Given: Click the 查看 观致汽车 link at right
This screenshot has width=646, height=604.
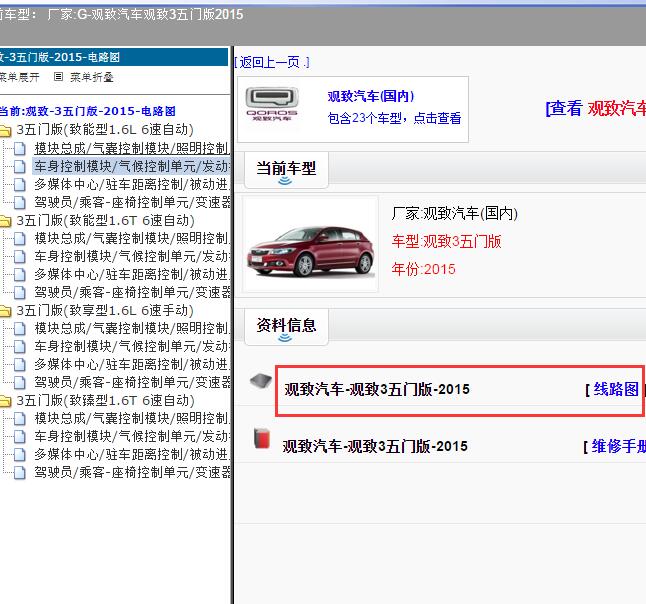Looking at the screenshot, I should pos(596,108).
